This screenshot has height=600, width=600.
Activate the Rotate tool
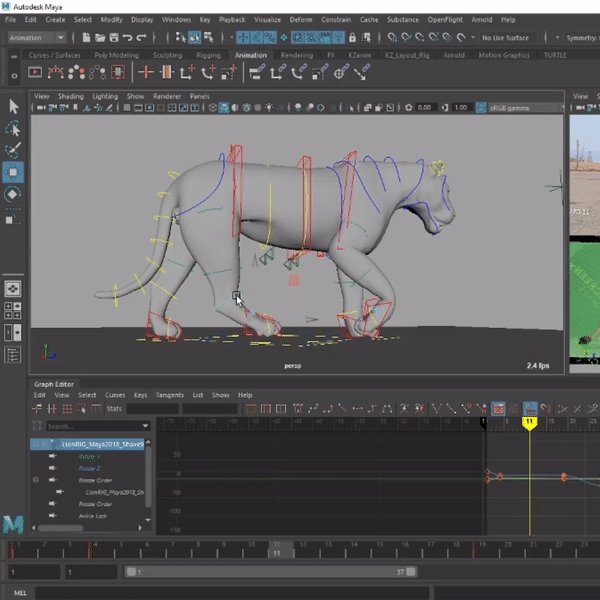pos(14,195)
